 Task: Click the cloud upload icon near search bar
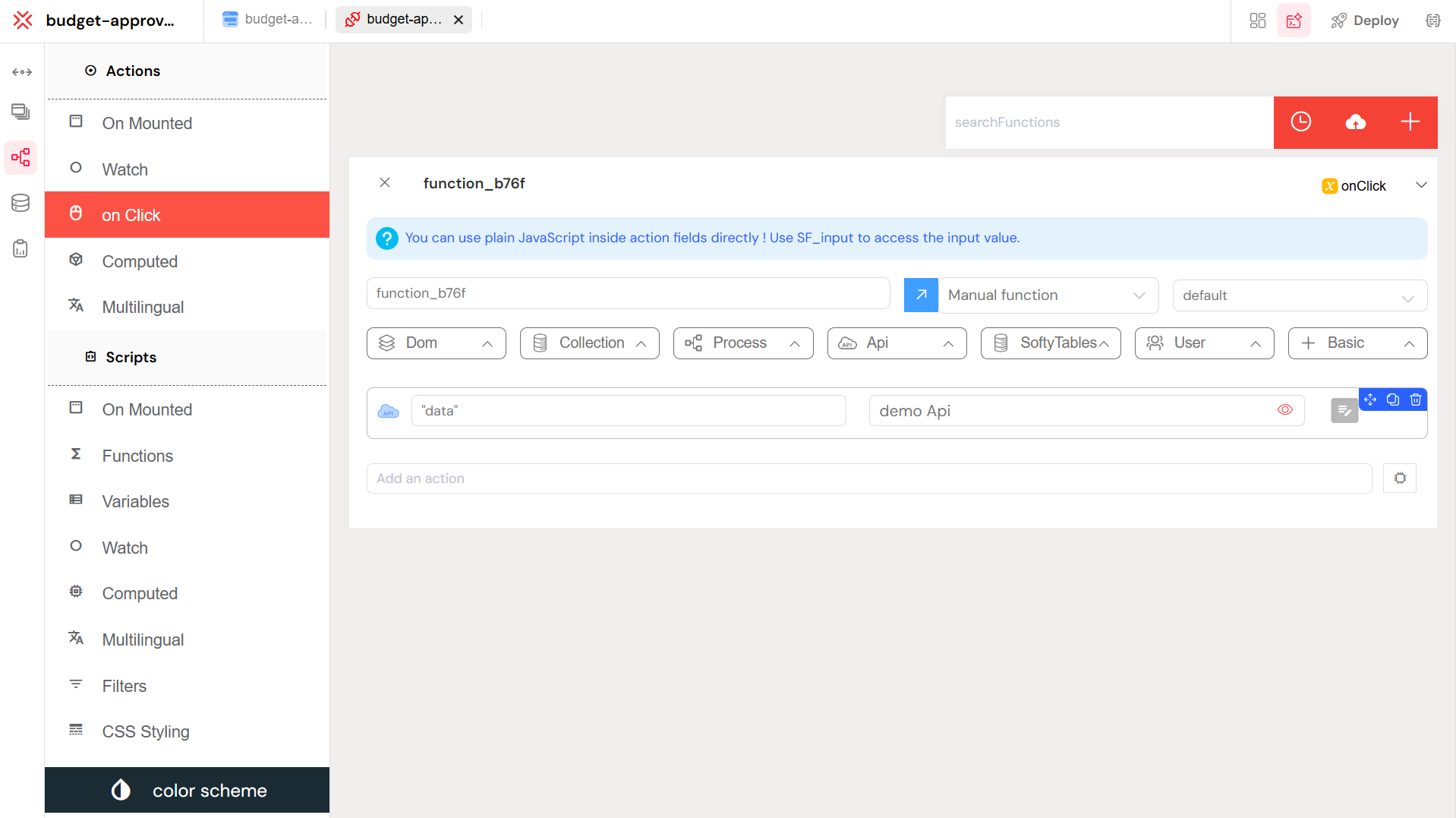(x=1356, y=122)
